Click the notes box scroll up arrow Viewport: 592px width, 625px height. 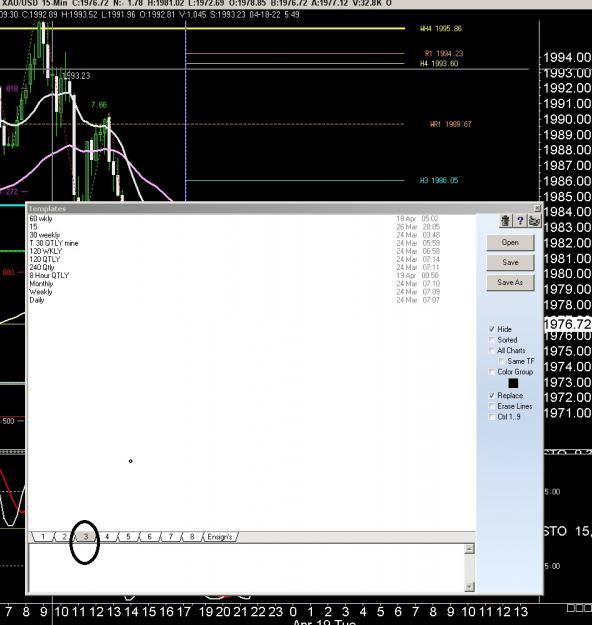[x=469, y=549]
